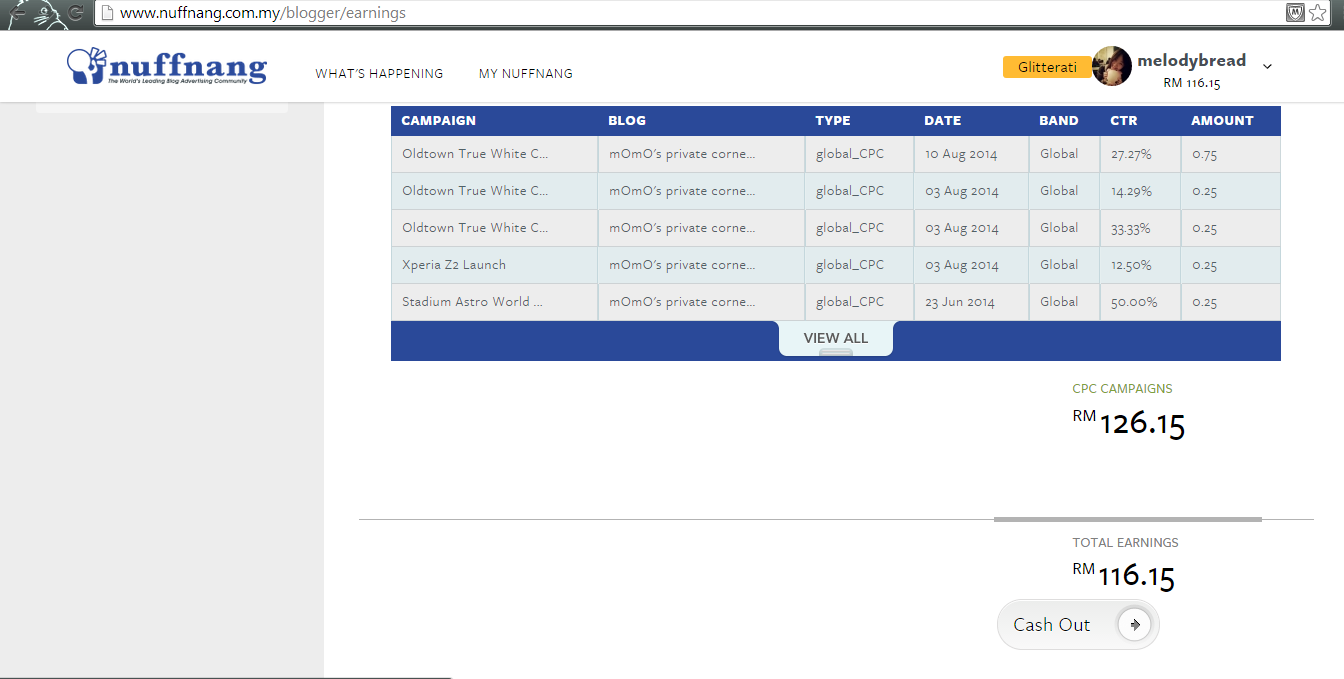Click the CPC CAMPAIGNS label
1344x679 pixels.
pos(1122,389)
